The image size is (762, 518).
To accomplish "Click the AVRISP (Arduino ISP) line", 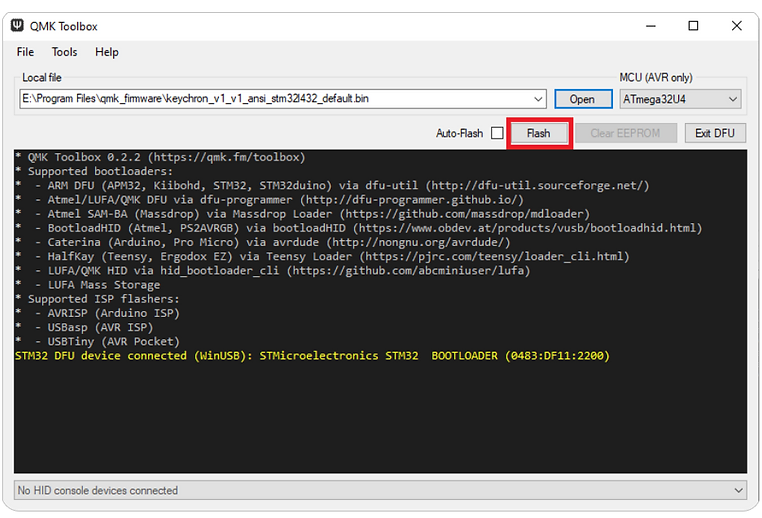I will pos(97,313).
